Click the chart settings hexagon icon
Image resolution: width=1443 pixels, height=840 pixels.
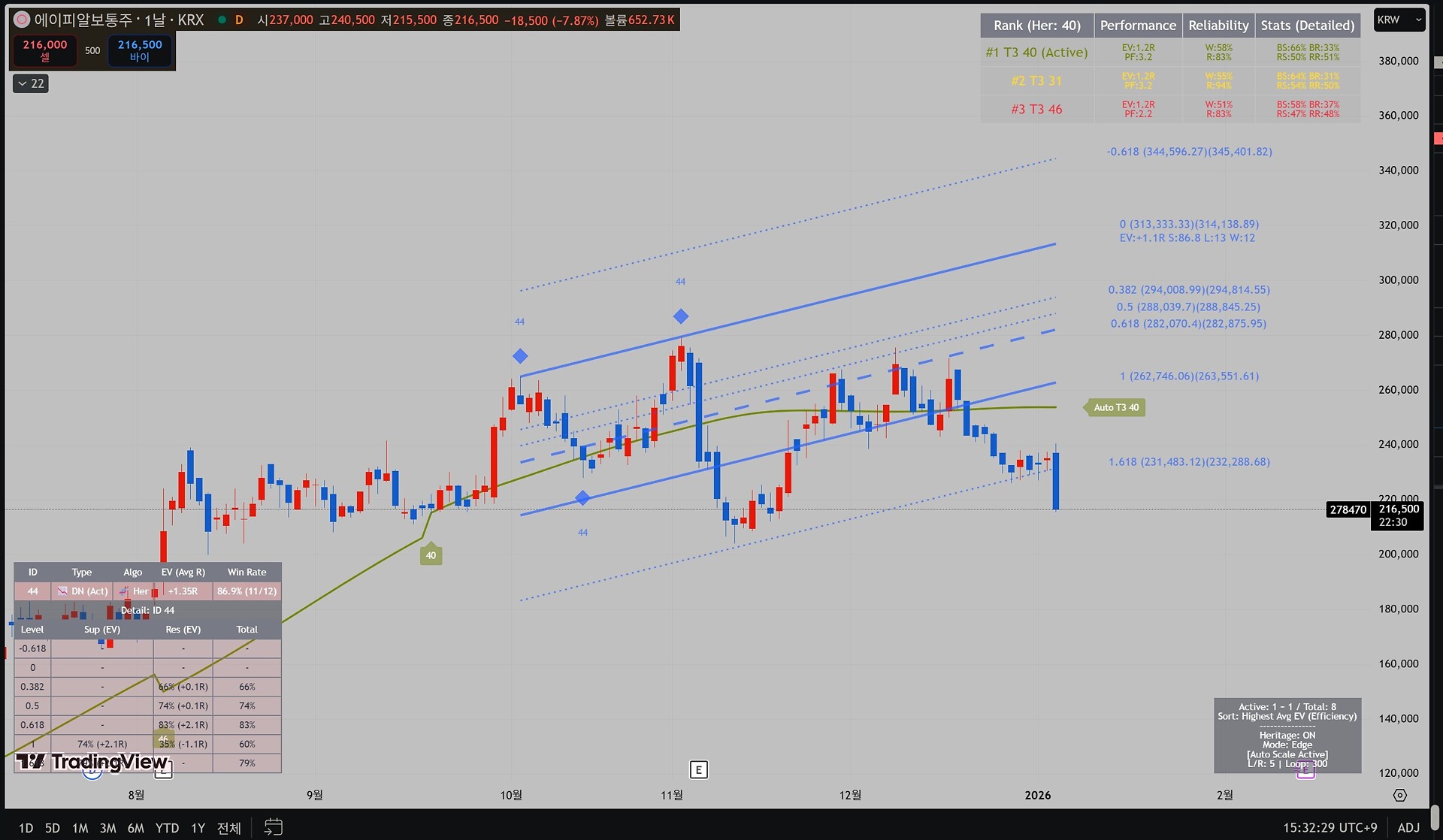click(1399, 795)
